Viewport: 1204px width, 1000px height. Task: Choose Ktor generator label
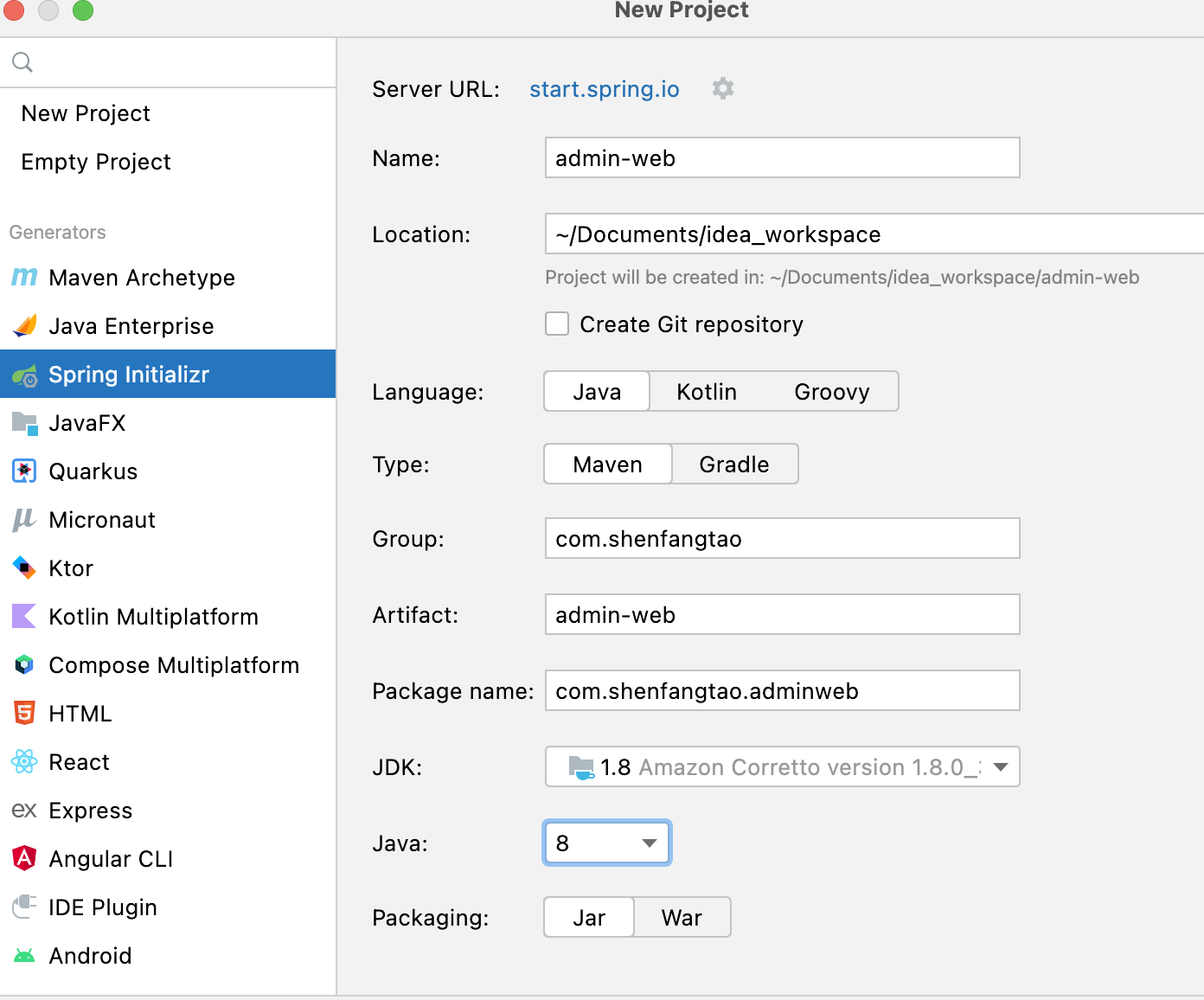[x=71, y=568]
